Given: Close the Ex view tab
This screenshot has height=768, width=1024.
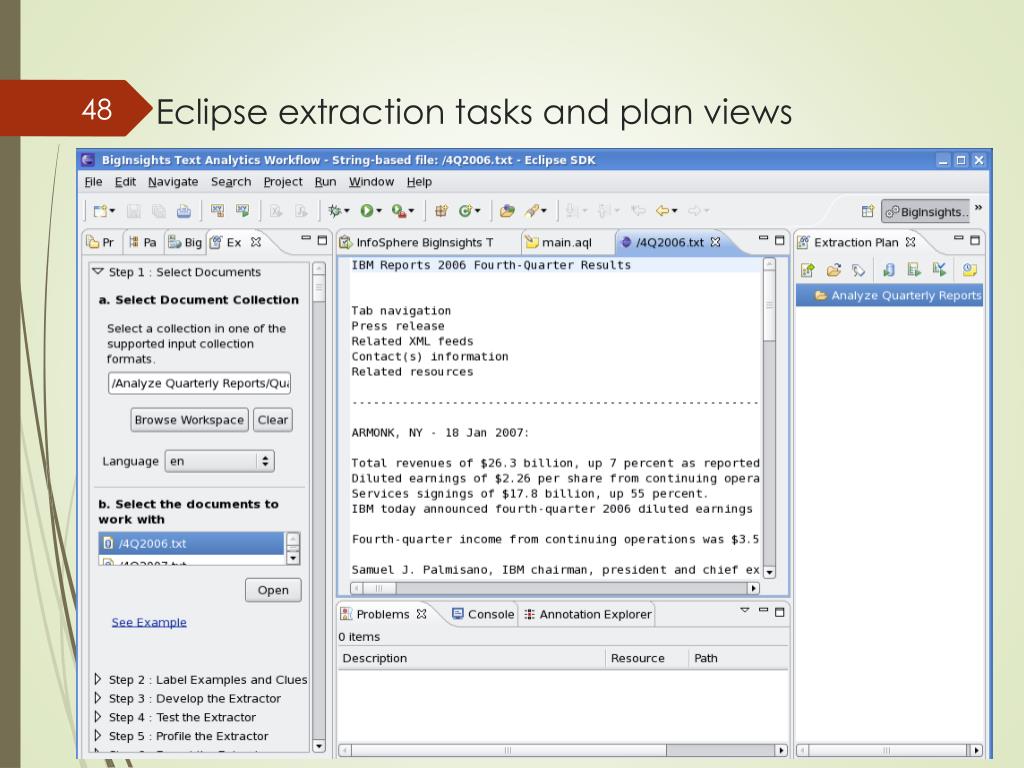Looking at the screenshot, I should (x=256, y=242).
